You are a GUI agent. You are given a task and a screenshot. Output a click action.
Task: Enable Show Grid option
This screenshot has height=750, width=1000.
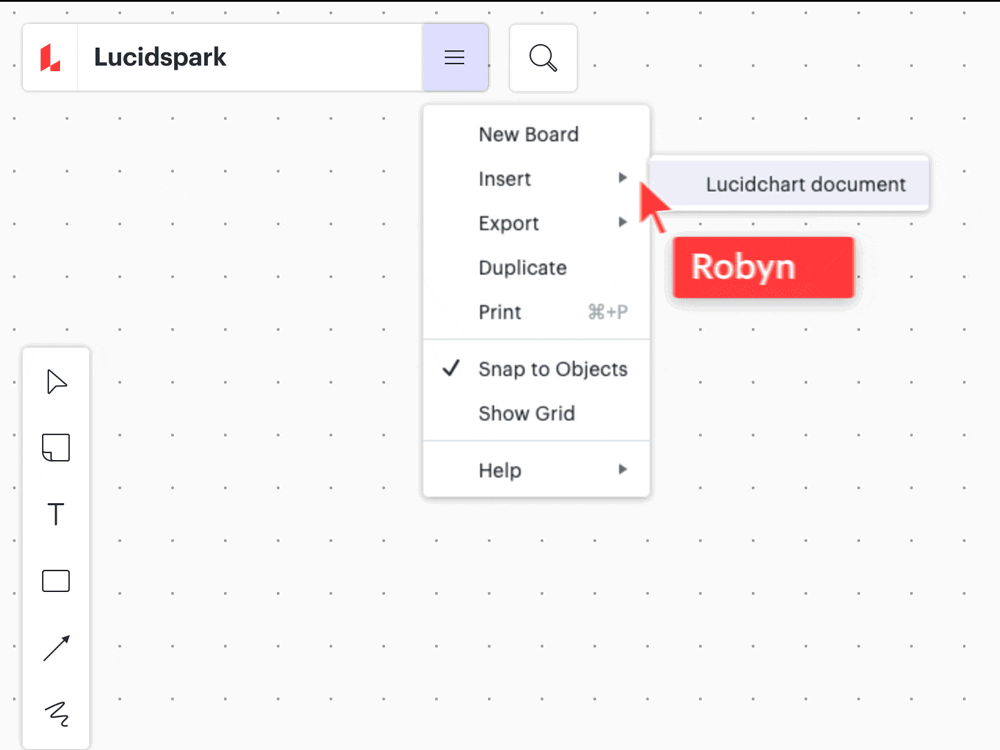coord(536,413)
